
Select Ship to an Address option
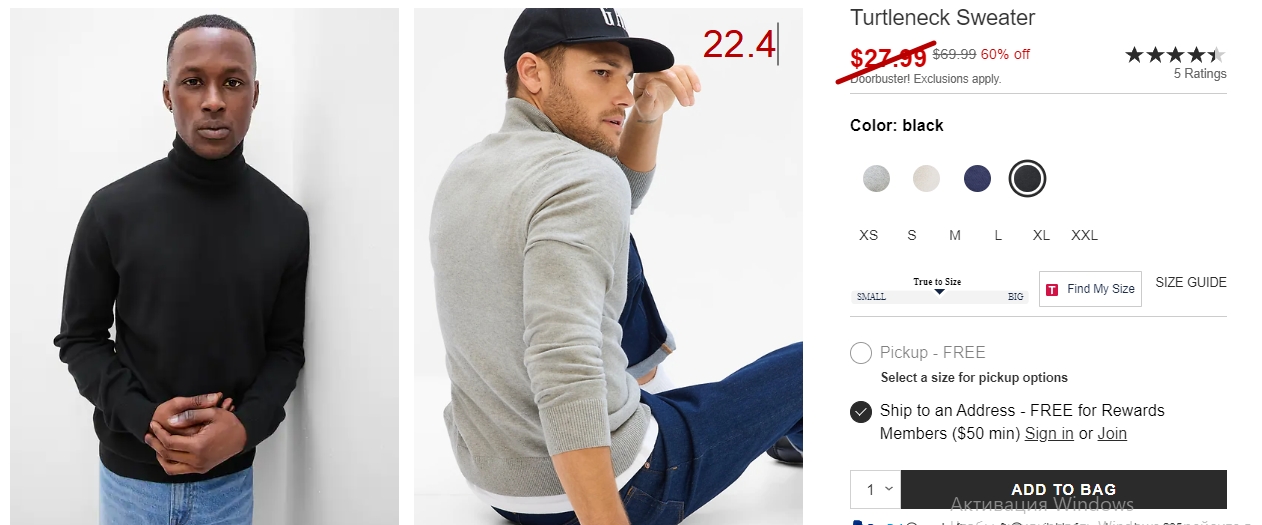[861, 411]
